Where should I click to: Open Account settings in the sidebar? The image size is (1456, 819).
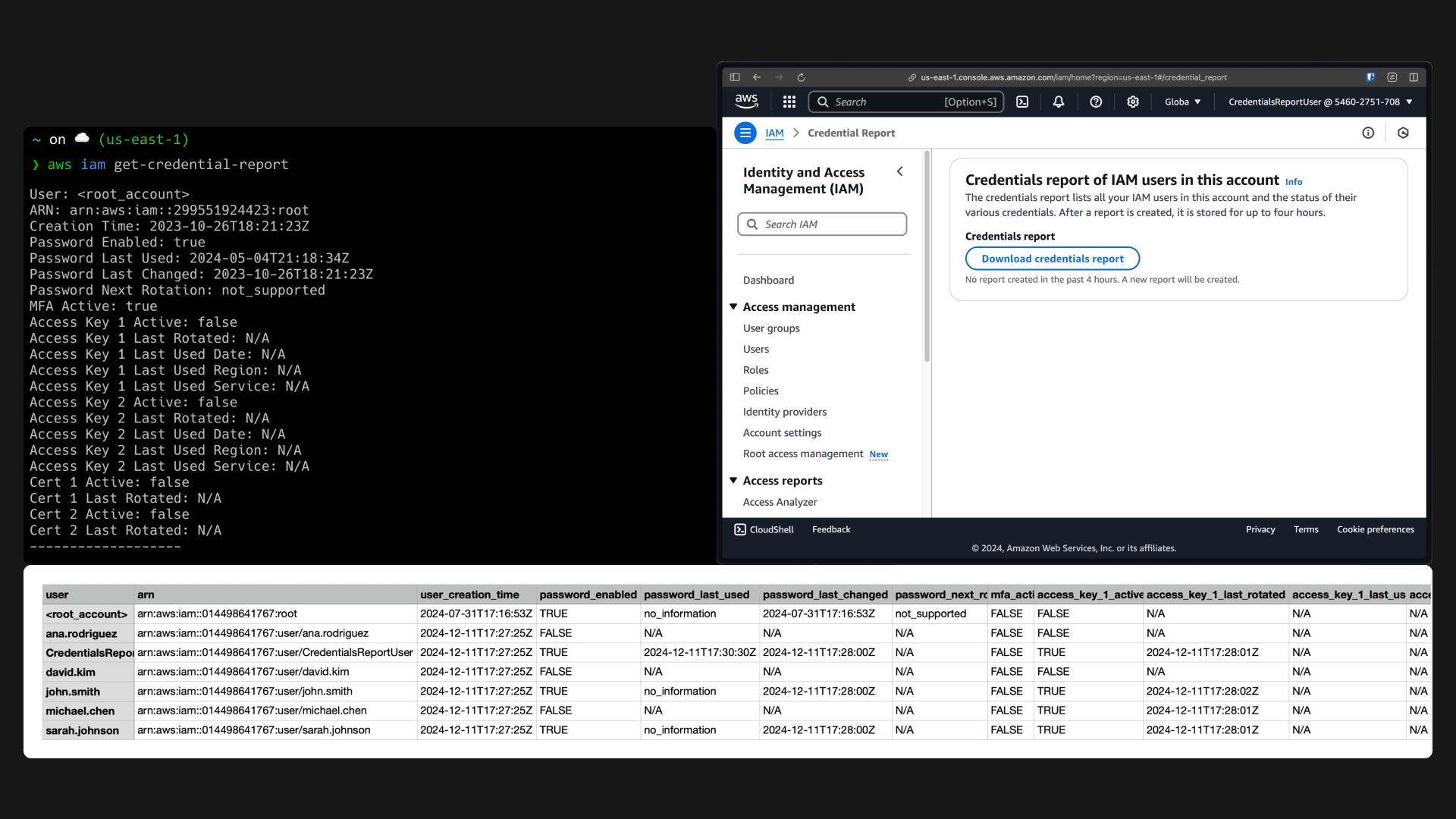[x=782, y=432]
